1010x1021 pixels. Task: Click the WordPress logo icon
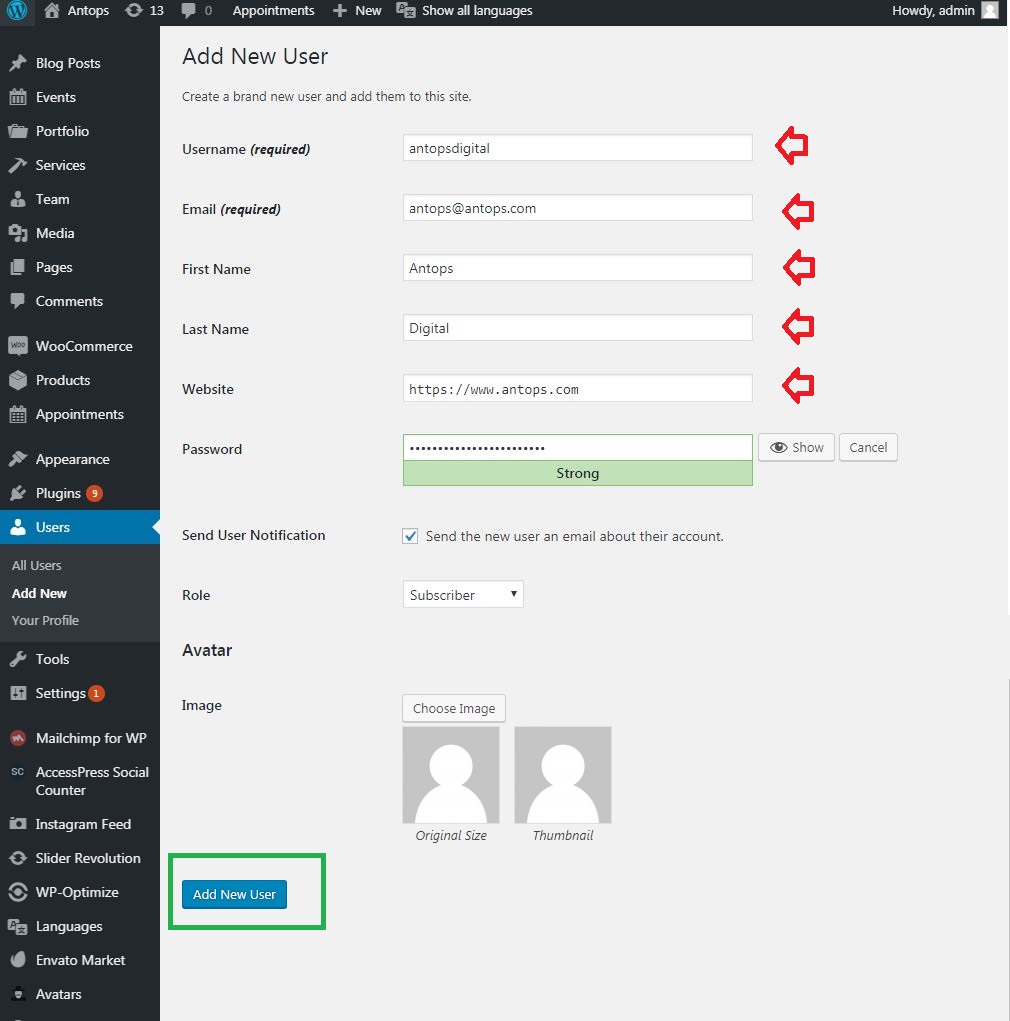(x=16, y=10)
